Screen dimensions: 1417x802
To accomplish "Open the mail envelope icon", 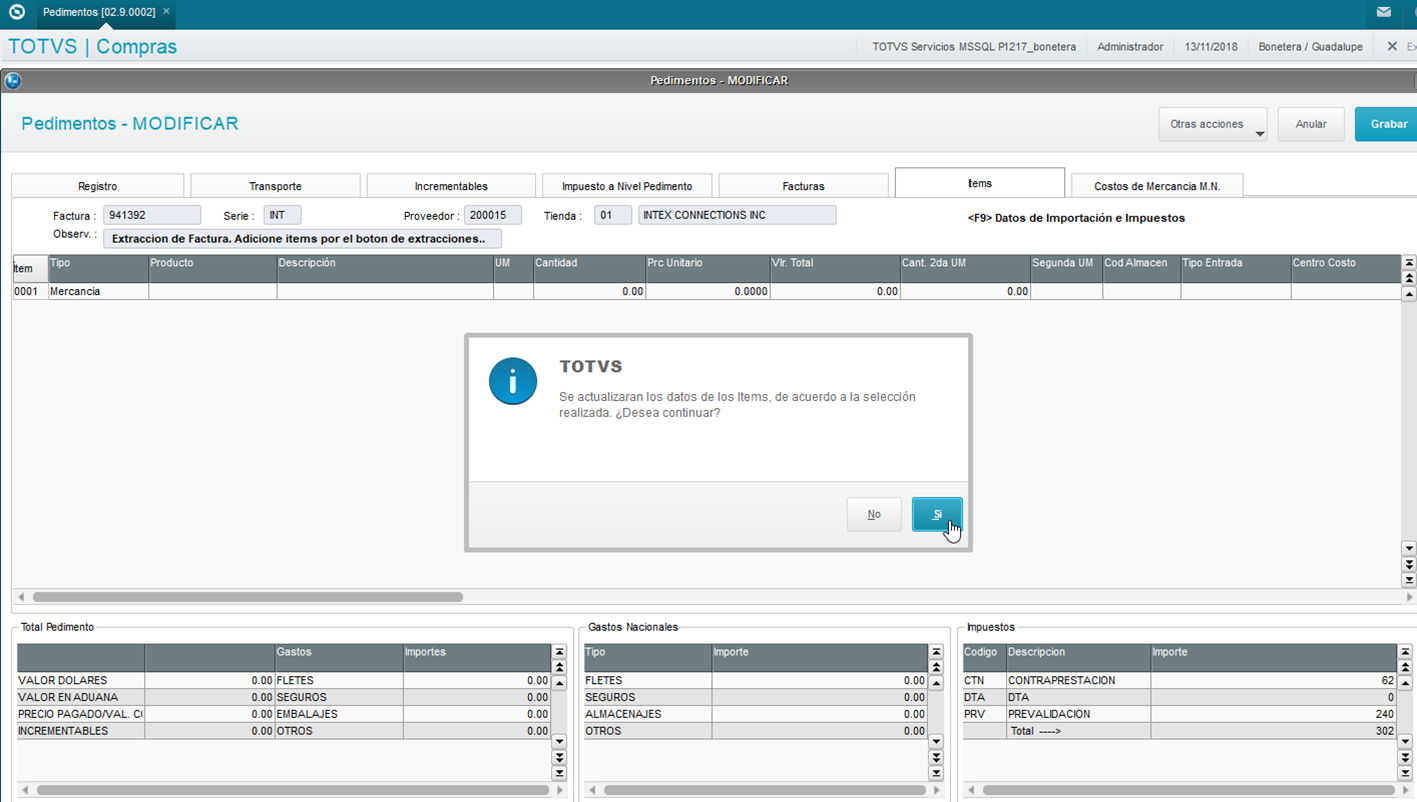I will pyautogui.click(x=1384, y=12).
